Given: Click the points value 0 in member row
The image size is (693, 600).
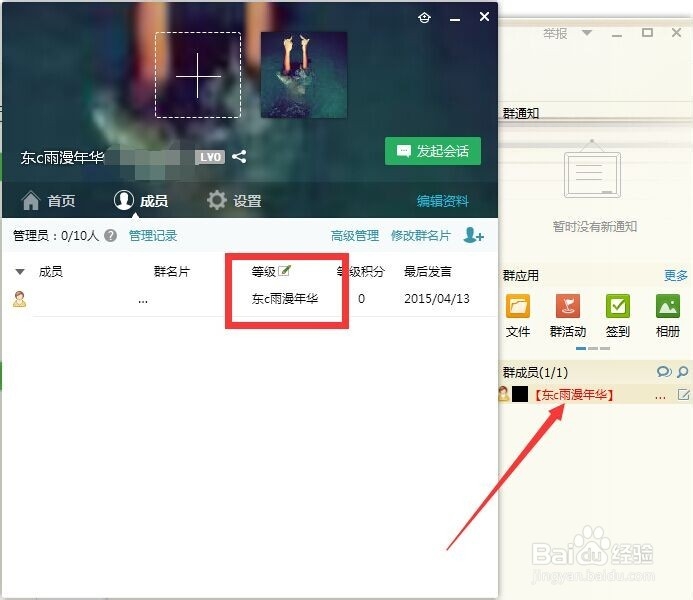Looking at the screenshot, I should tap(362, 299).
